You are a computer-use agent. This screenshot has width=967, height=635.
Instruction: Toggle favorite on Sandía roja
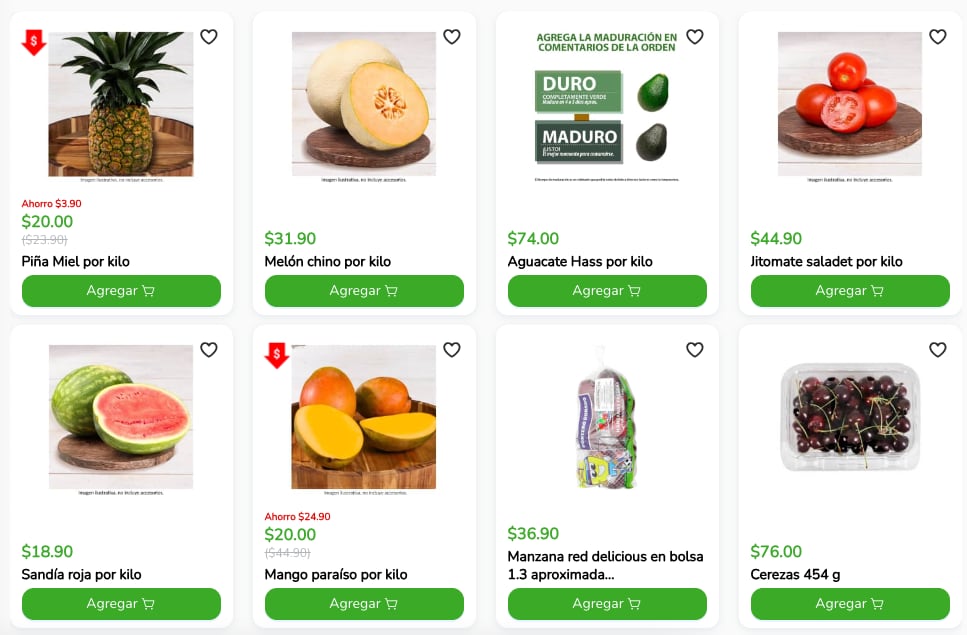(x=208, y=350)
